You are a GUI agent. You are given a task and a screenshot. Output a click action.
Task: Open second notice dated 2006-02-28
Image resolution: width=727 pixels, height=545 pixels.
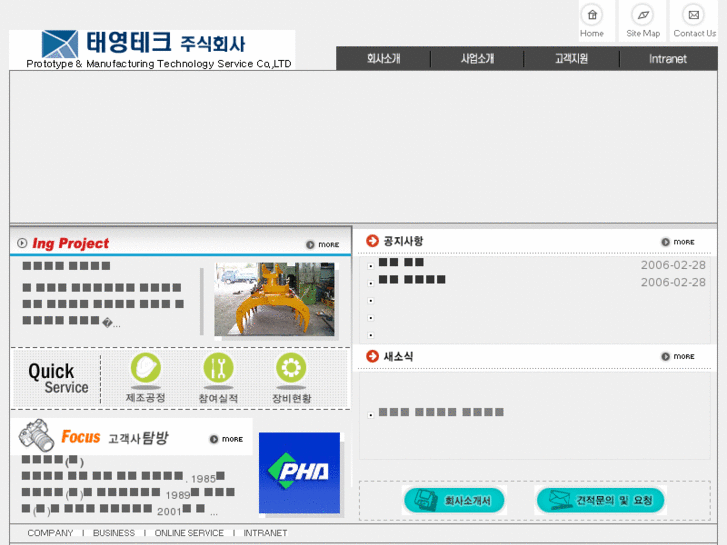pos(412,280)
